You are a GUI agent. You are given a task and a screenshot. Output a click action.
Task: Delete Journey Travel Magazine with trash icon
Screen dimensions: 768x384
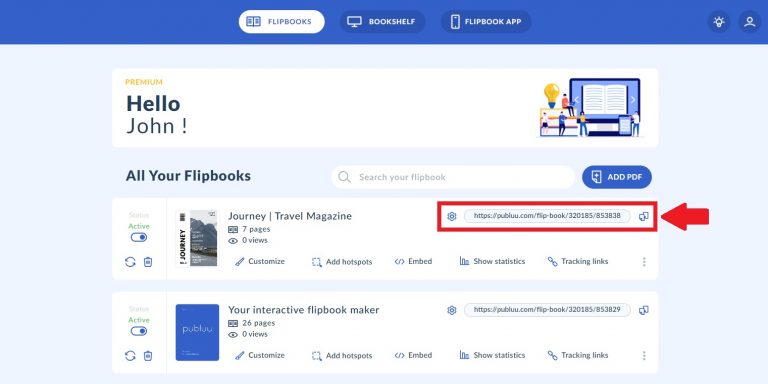pyautogui.click(x=148, y=262)
